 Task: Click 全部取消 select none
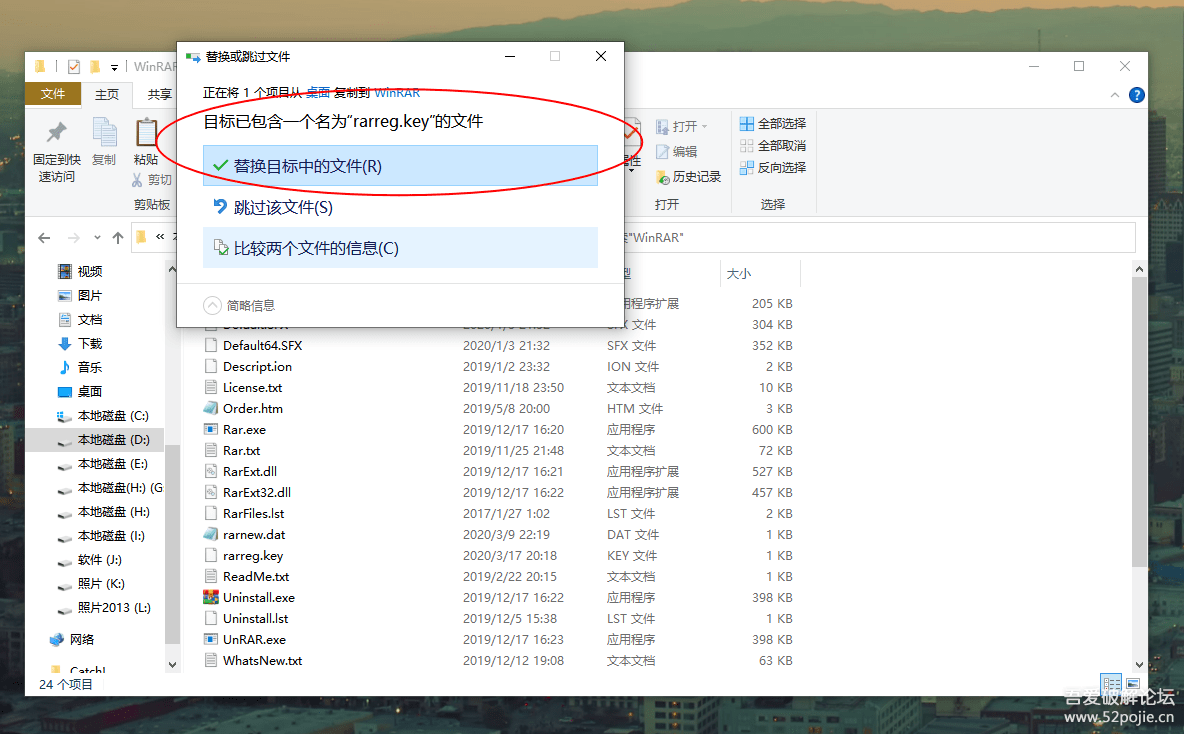pos(773,145)
